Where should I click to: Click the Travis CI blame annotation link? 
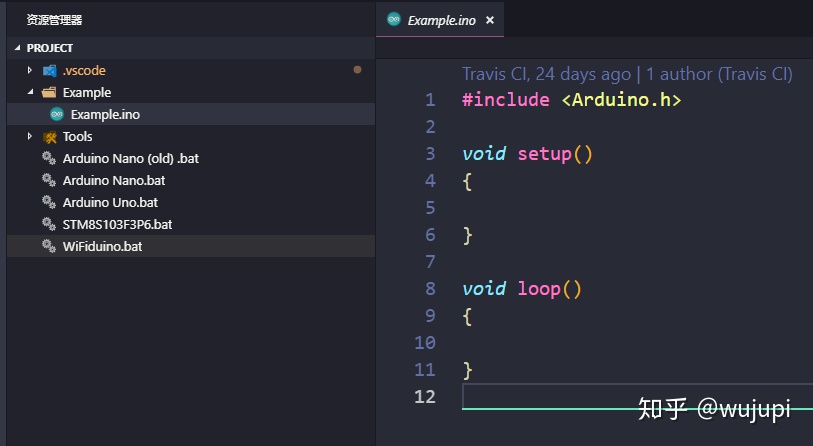[627, 74]
